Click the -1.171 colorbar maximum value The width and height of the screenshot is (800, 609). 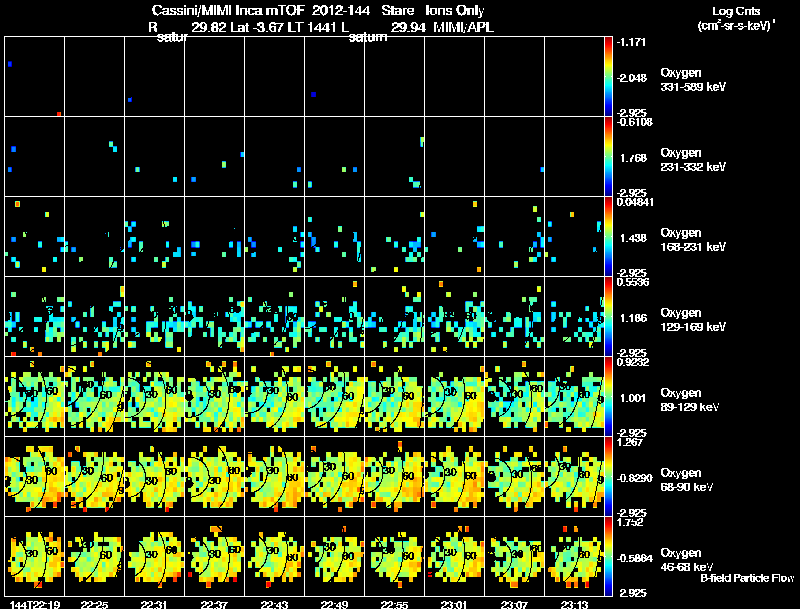pos(631,42)
